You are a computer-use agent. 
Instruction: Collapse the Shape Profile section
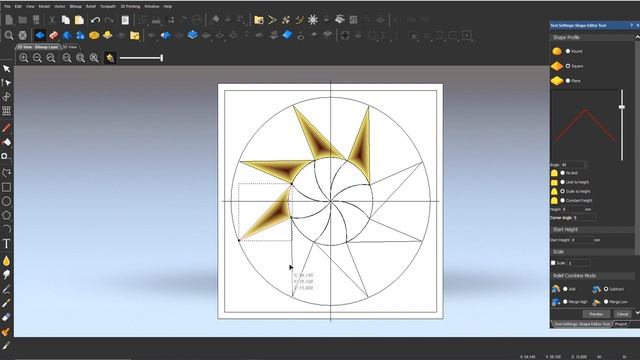click(592, 37)
